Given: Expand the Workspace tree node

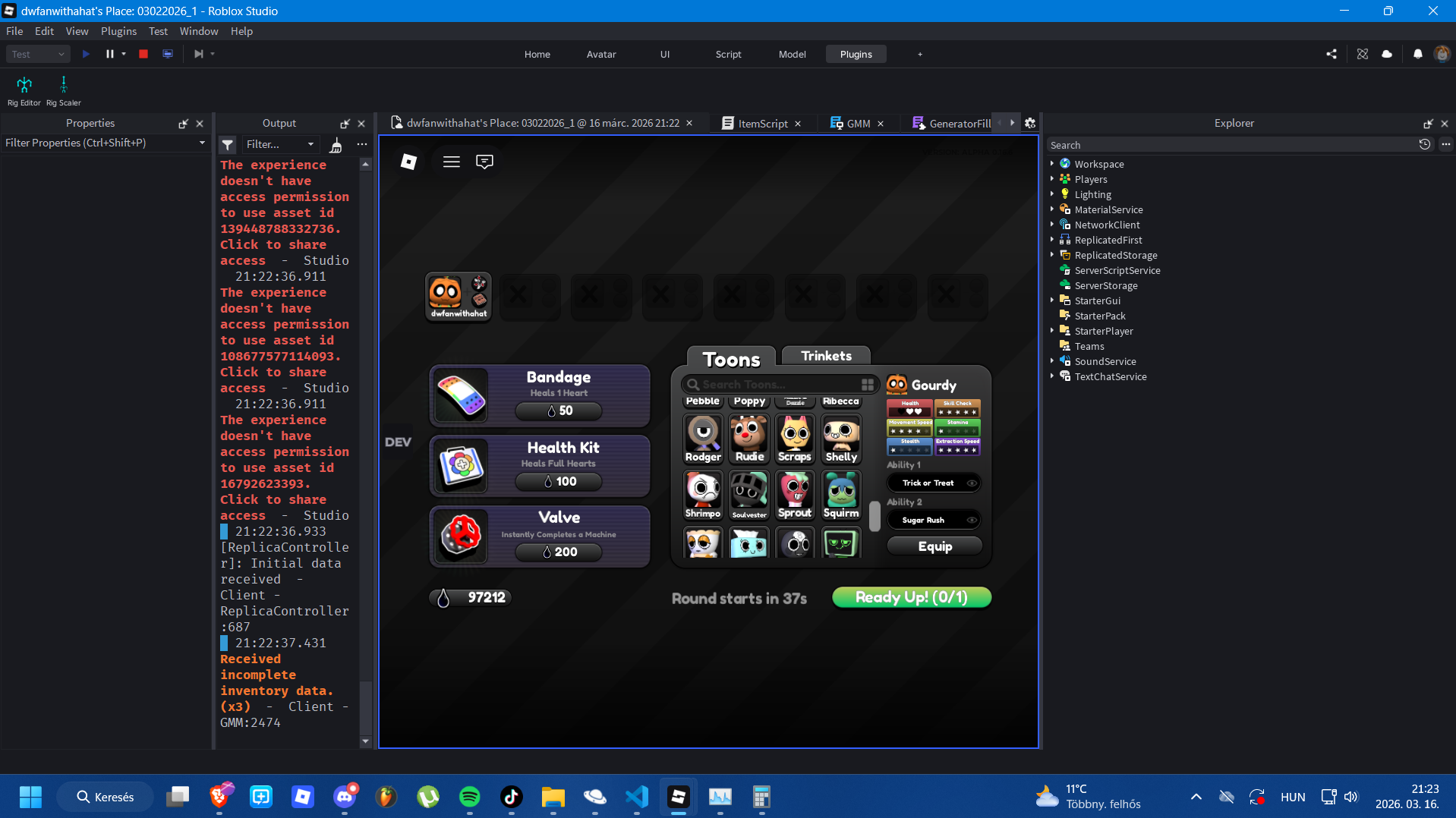Looking at the screenshot, I should [1051, 164].
